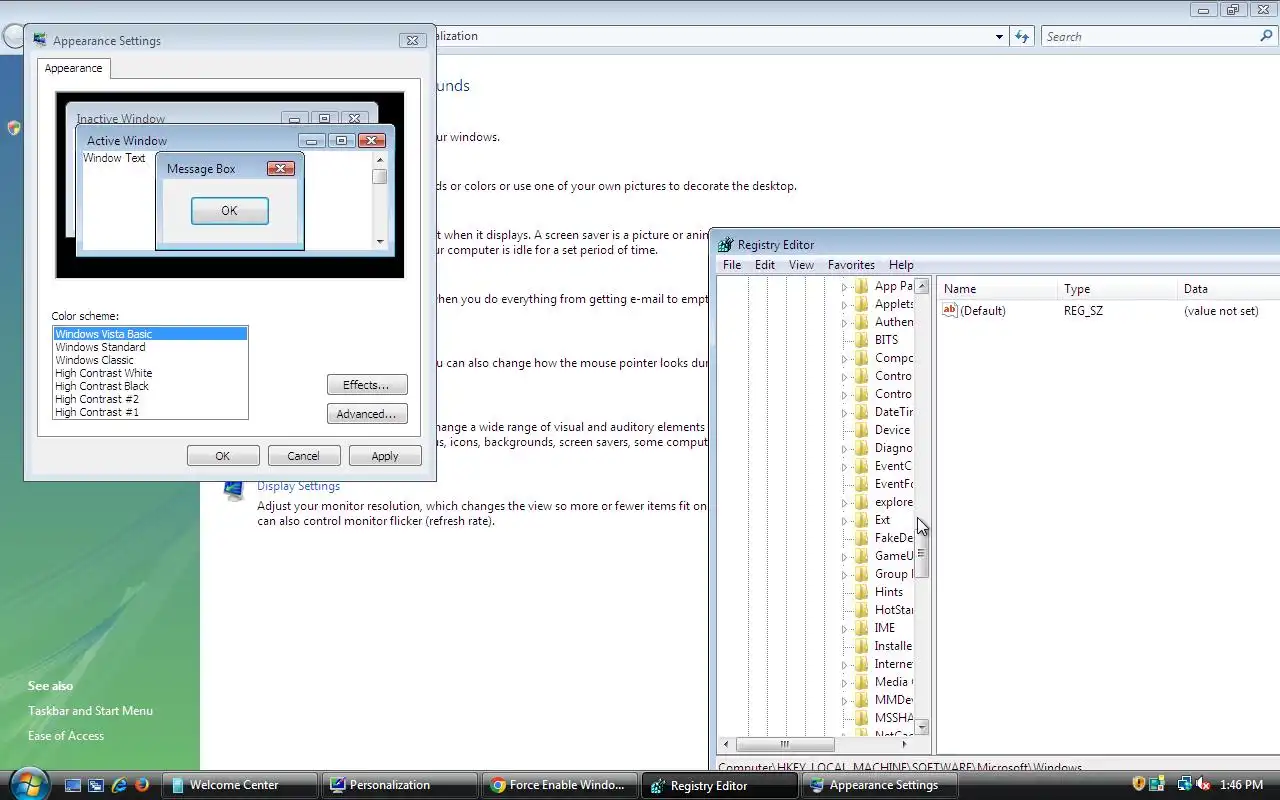Click the Show Desktop quick launch icon
Viewport: 1280px width, 800px height.
[x=73, y=785]
